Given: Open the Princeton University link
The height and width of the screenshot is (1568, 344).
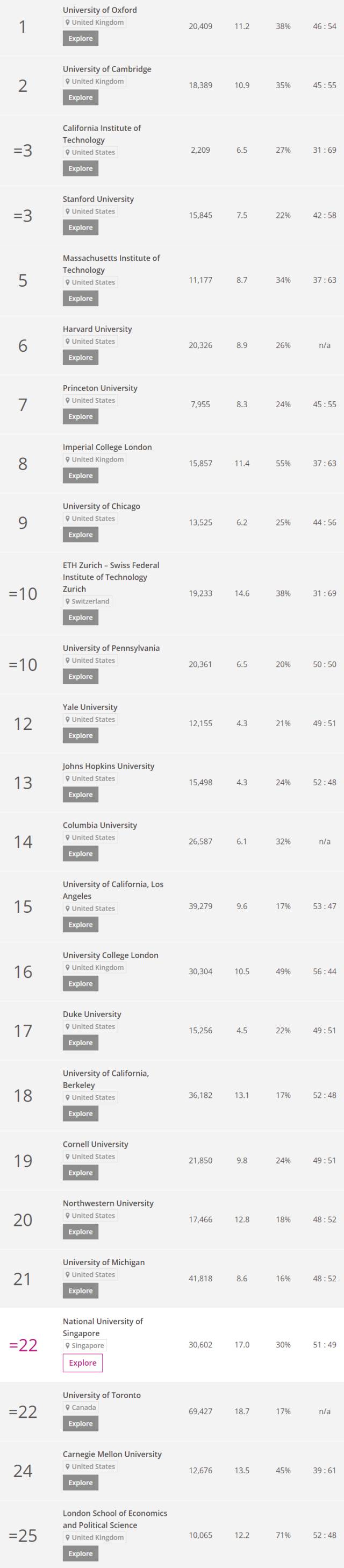Looking at the screenshot, I should (x=101, y=388).
